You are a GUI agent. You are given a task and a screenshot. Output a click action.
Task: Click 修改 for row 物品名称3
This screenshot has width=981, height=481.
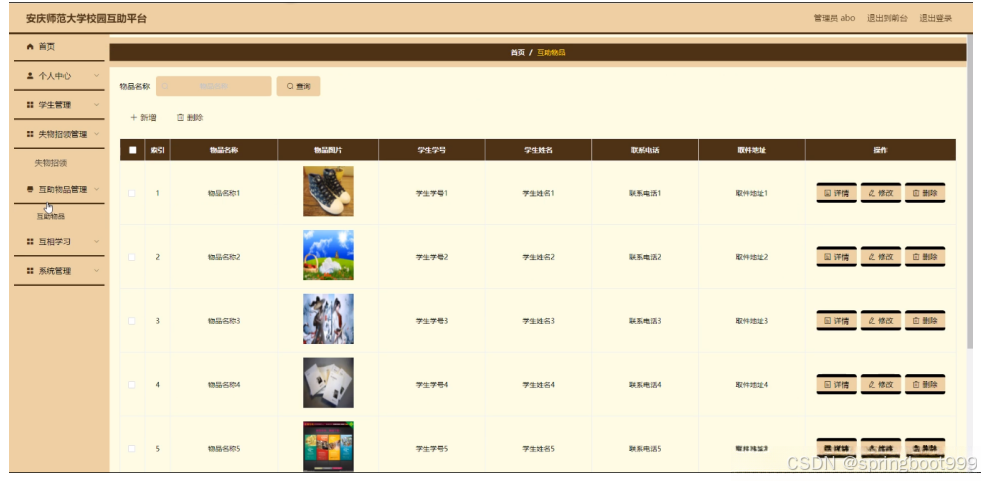pos(881,321)
